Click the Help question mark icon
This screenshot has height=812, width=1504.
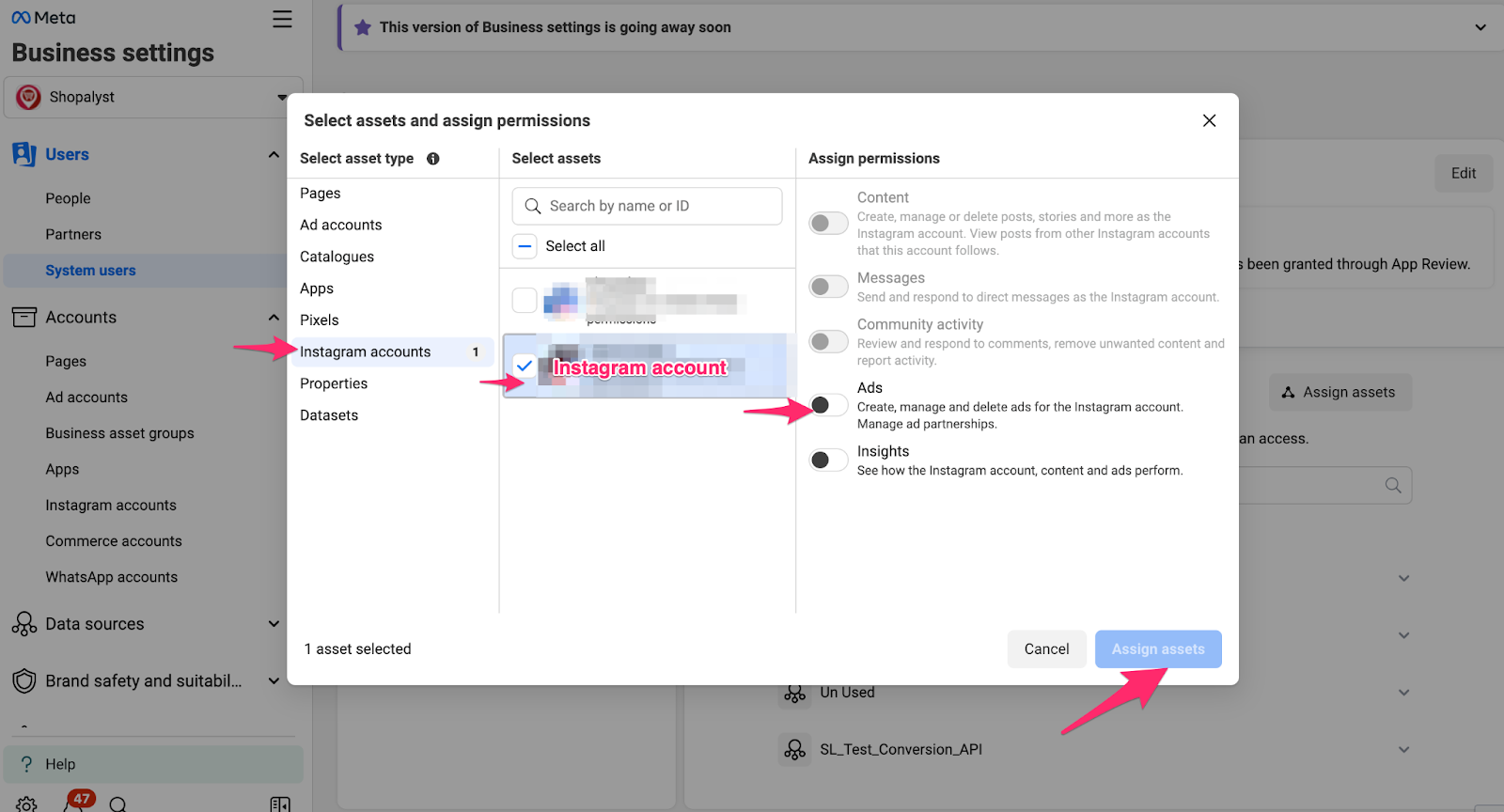[26, 764]
